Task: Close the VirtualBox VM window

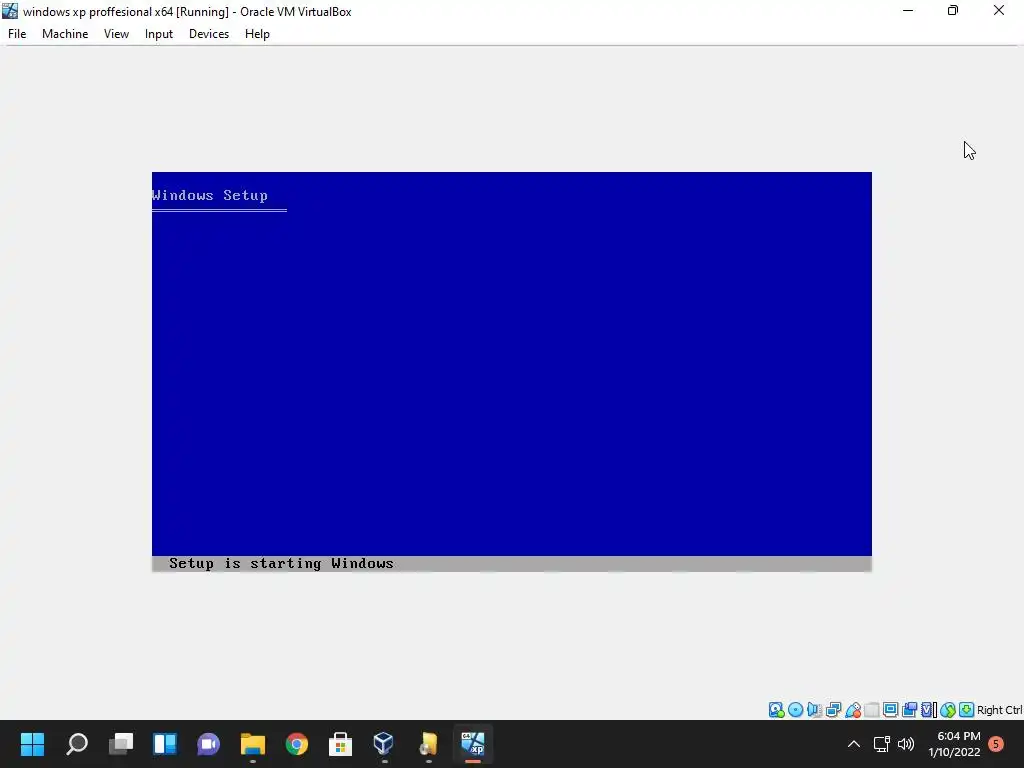Action: (x=999, y=11)
